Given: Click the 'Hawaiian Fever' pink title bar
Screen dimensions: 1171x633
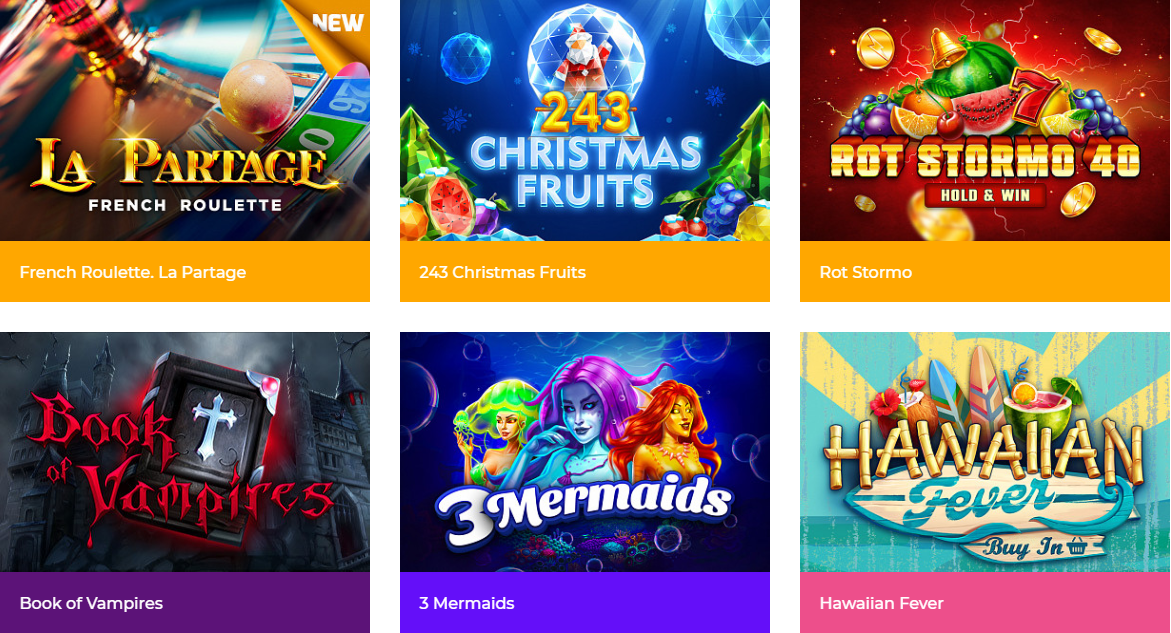Looking at the screenshot, I should (x=984, y=602).
